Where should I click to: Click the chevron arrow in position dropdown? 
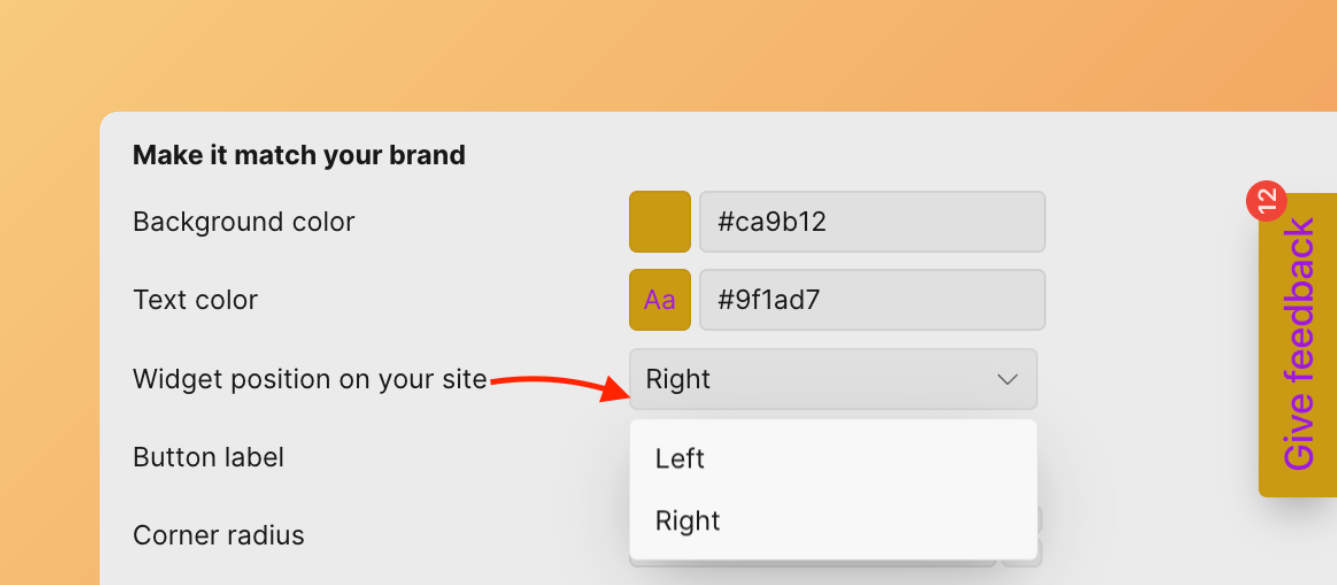pyautogui.click(x=1007, y=380)
